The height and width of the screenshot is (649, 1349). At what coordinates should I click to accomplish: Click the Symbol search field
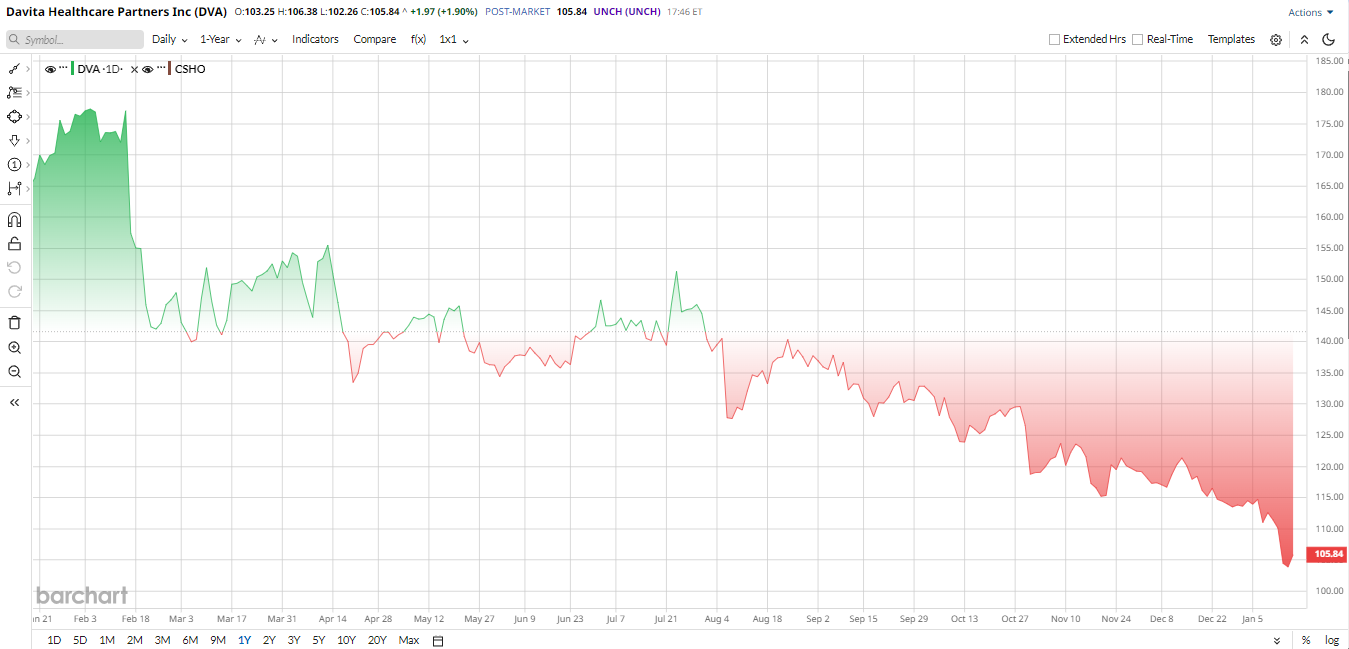75,40
